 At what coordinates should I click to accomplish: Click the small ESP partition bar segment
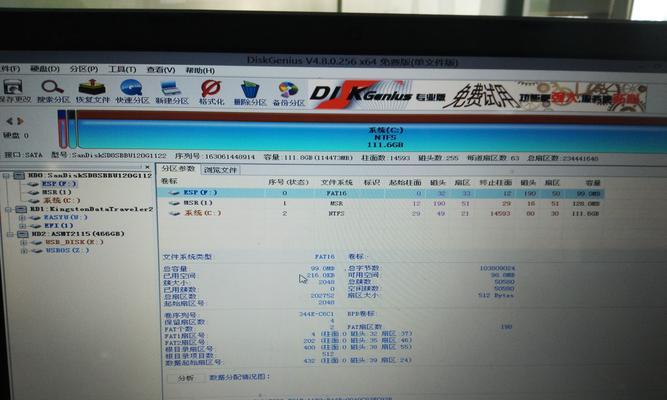(x=62, y=129)
